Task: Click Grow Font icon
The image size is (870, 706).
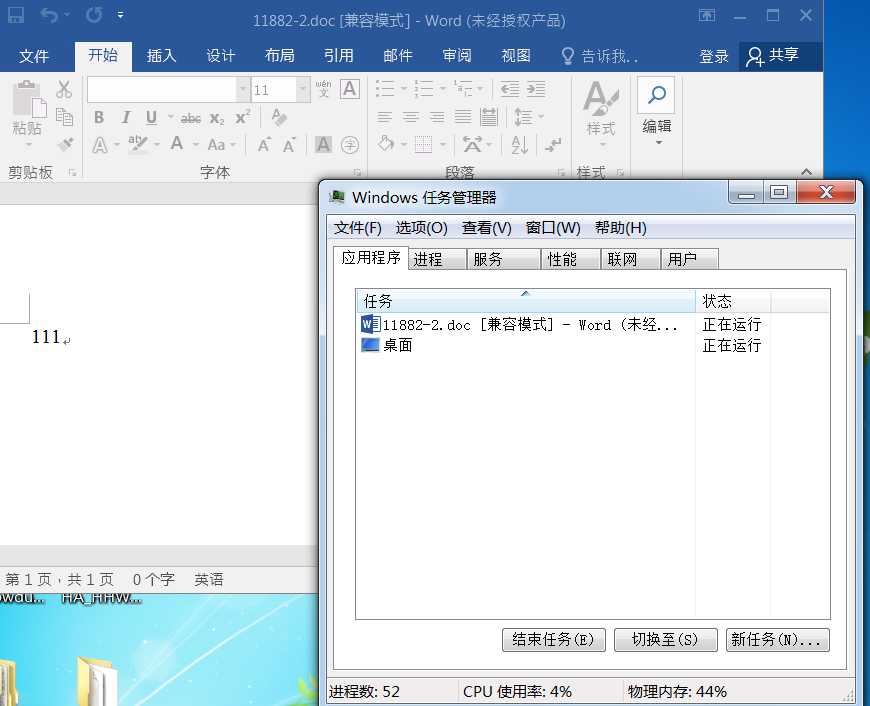Action: 264,145
